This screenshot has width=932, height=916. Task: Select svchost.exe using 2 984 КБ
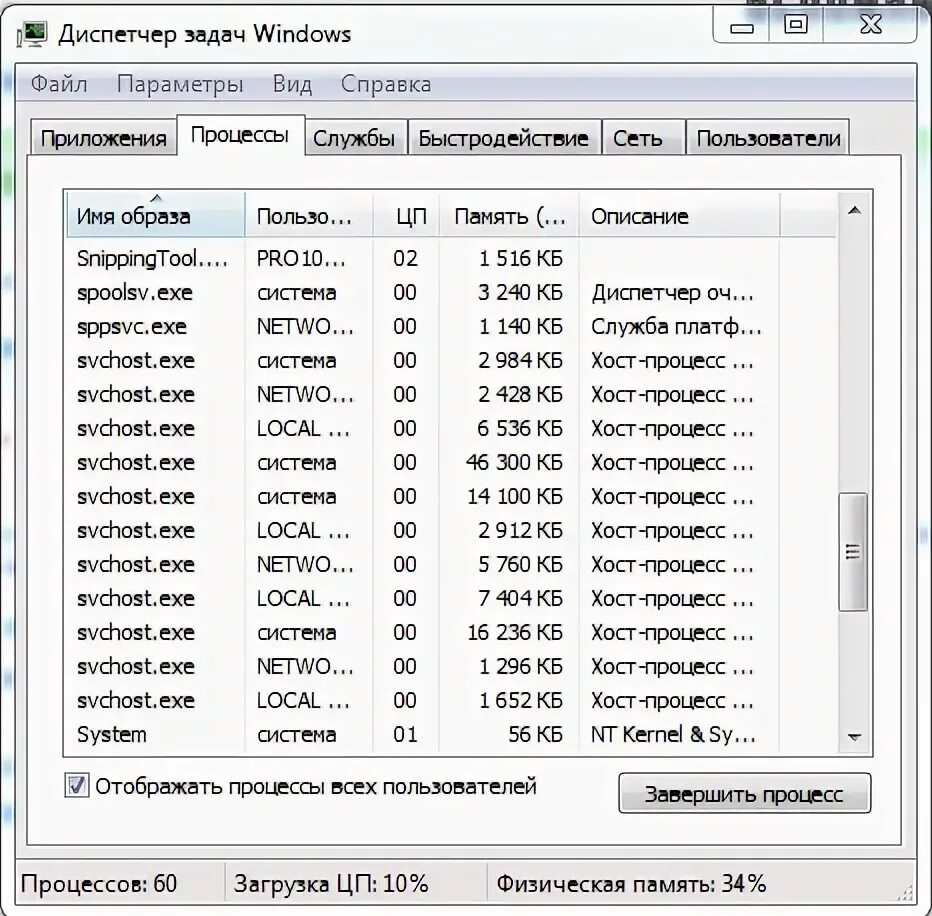tap(451, 360)
